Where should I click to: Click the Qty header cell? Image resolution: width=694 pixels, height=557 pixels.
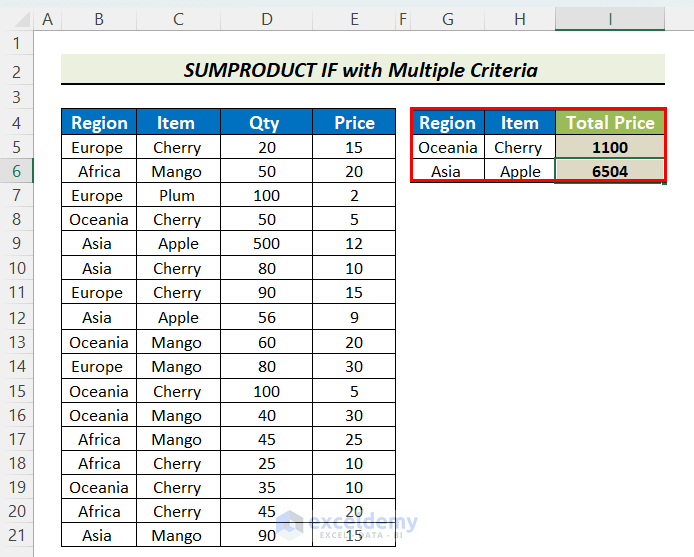(264, 123)
